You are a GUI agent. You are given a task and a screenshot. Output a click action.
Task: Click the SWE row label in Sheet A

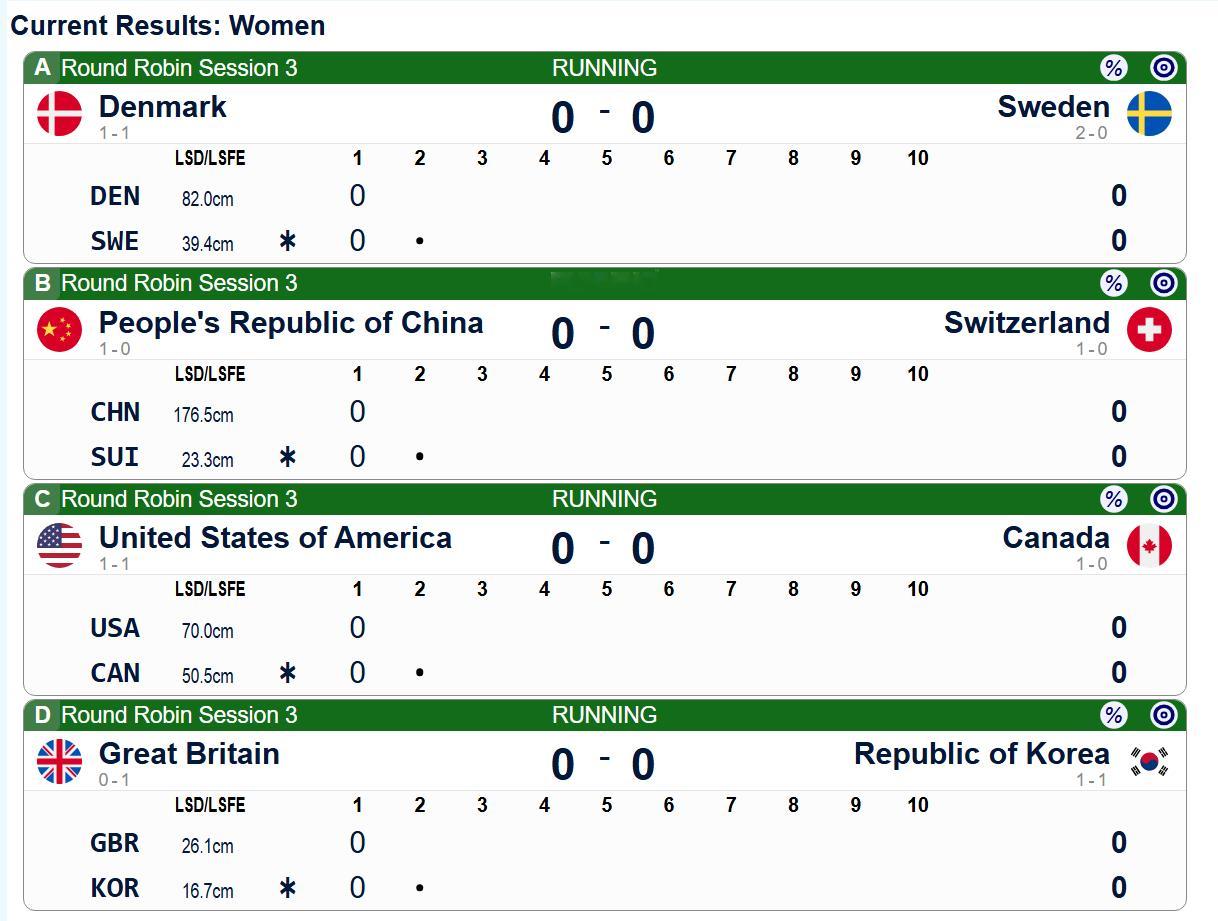click(115, 241)
